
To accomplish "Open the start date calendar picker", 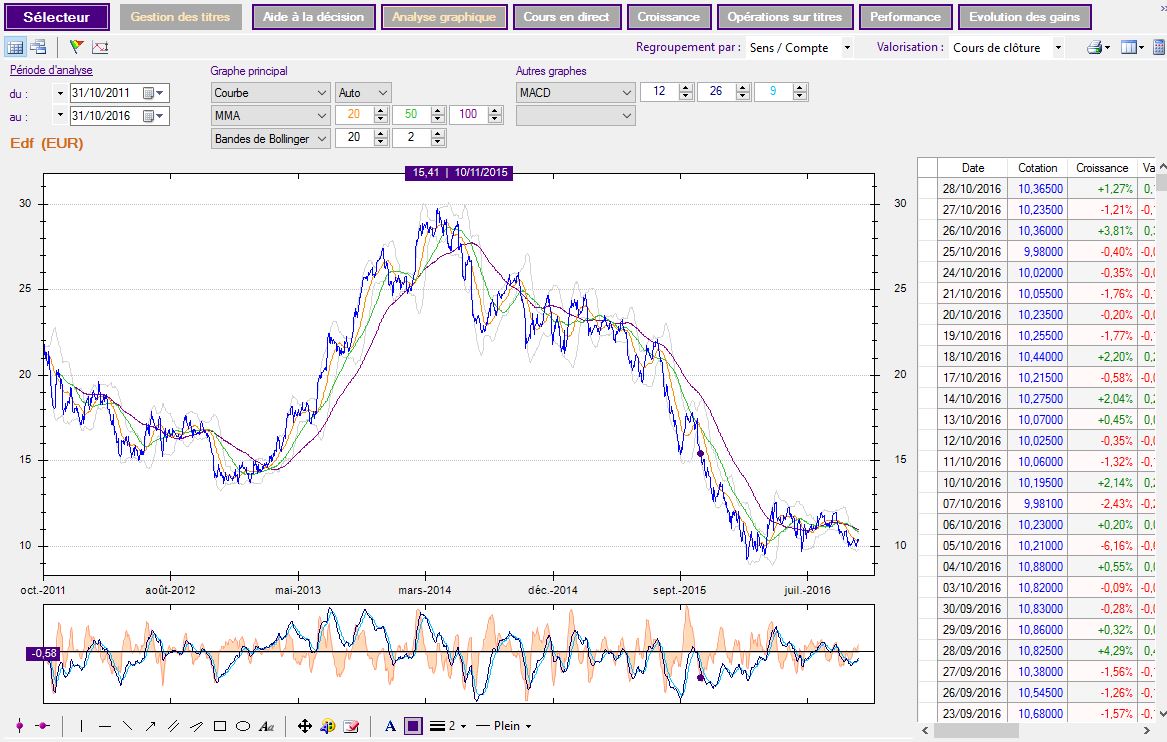I will (x=149, y=92).
